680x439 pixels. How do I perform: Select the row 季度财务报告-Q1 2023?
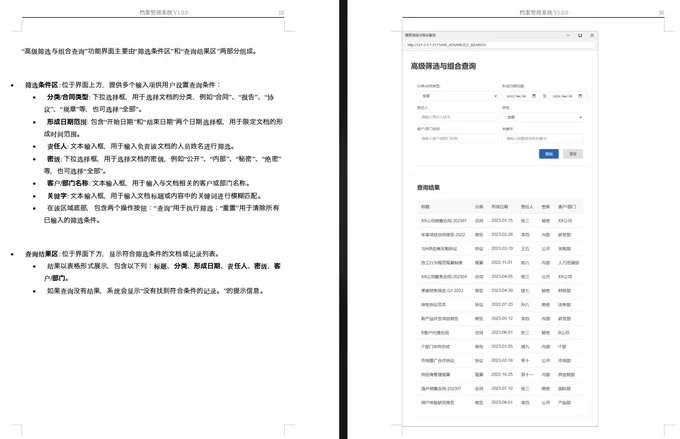click(500, 291)
